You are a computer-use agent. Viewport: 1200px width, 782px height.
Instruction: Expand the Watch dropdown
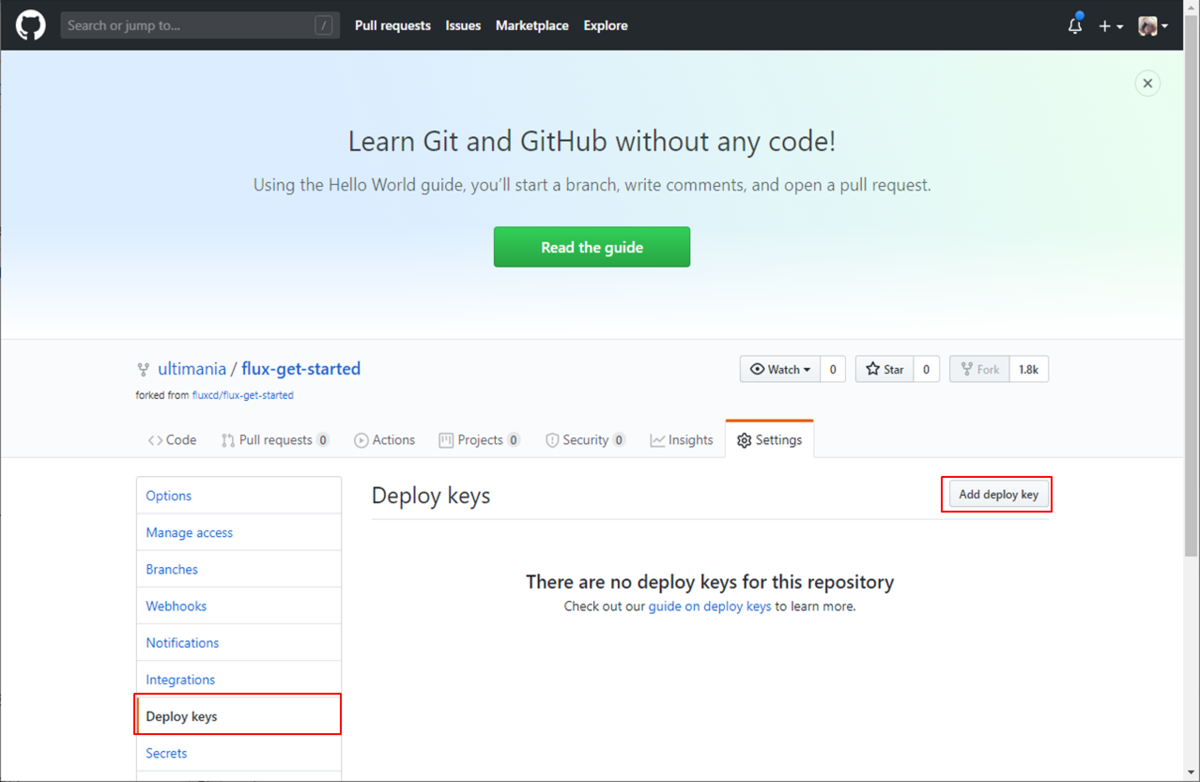click(x=780, y=369)
